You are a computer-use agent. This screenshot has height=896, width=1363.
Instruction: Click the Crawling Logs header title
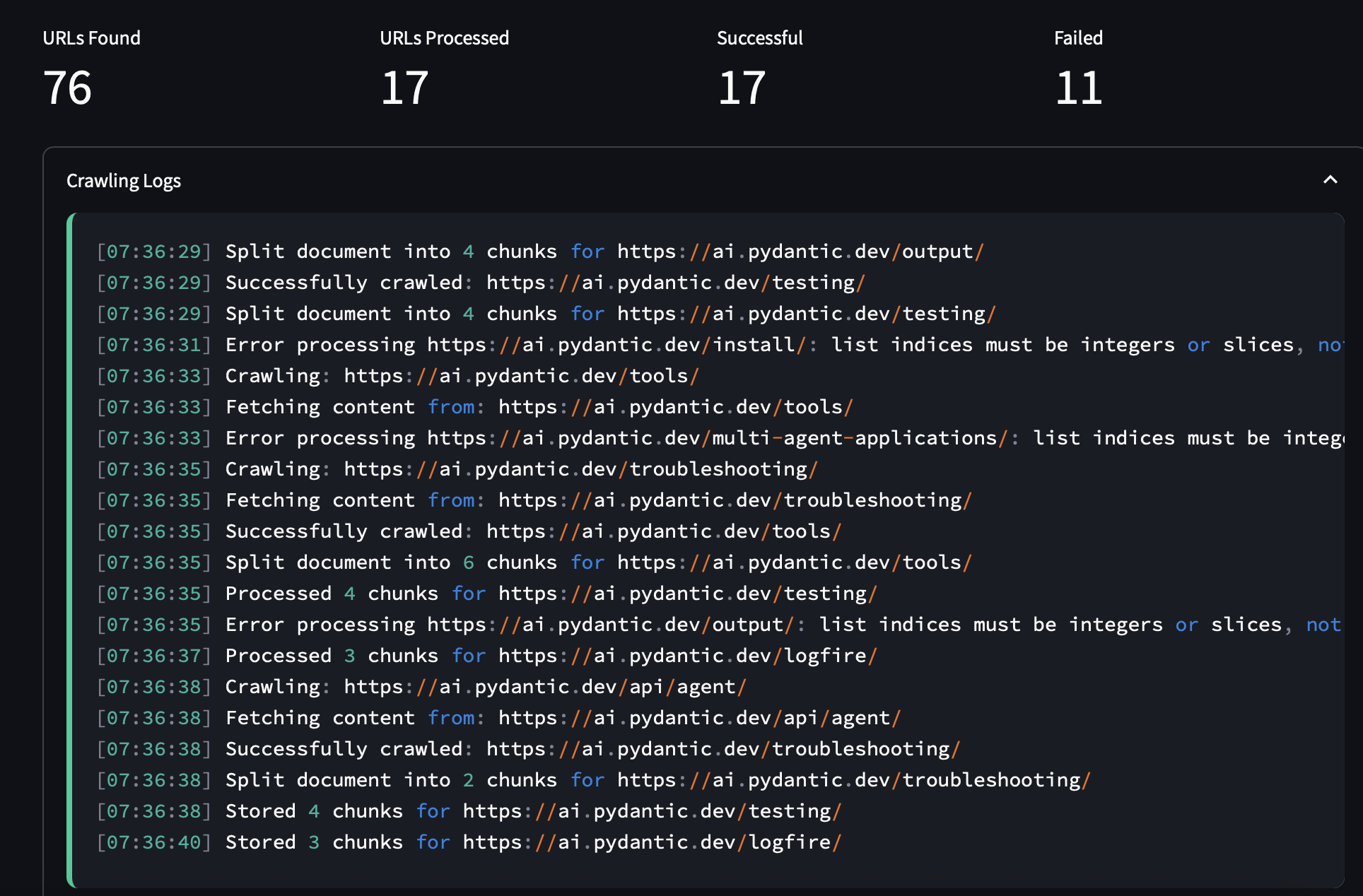pos(124,181)
